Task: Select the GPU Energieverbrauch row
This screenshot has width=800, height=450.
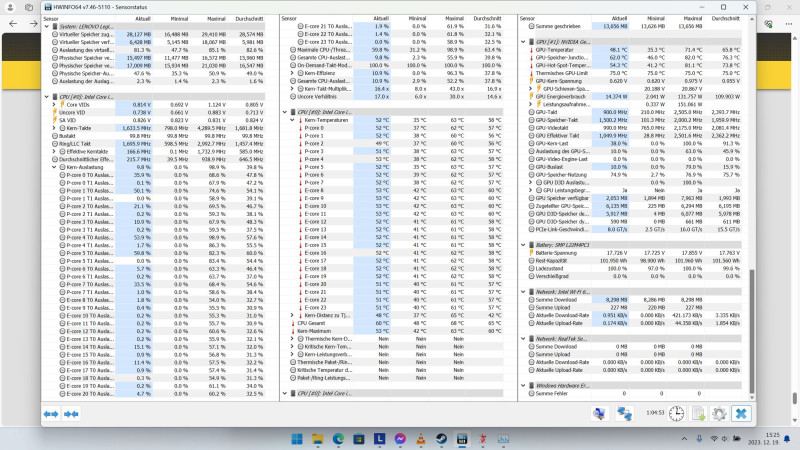Action: click(633, 96)
